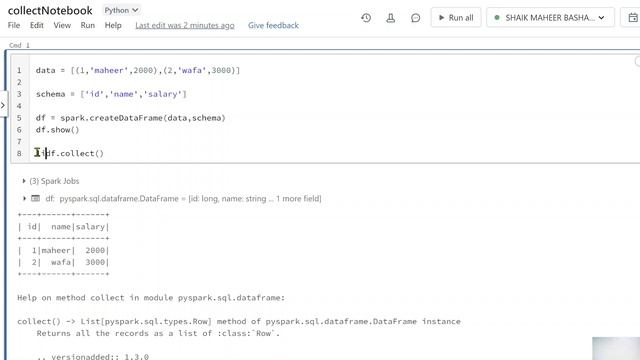Image resolution: width=640 pixels, height=360 pixels.
Task: Click the output table header id name salary
Action: [63, 227]
